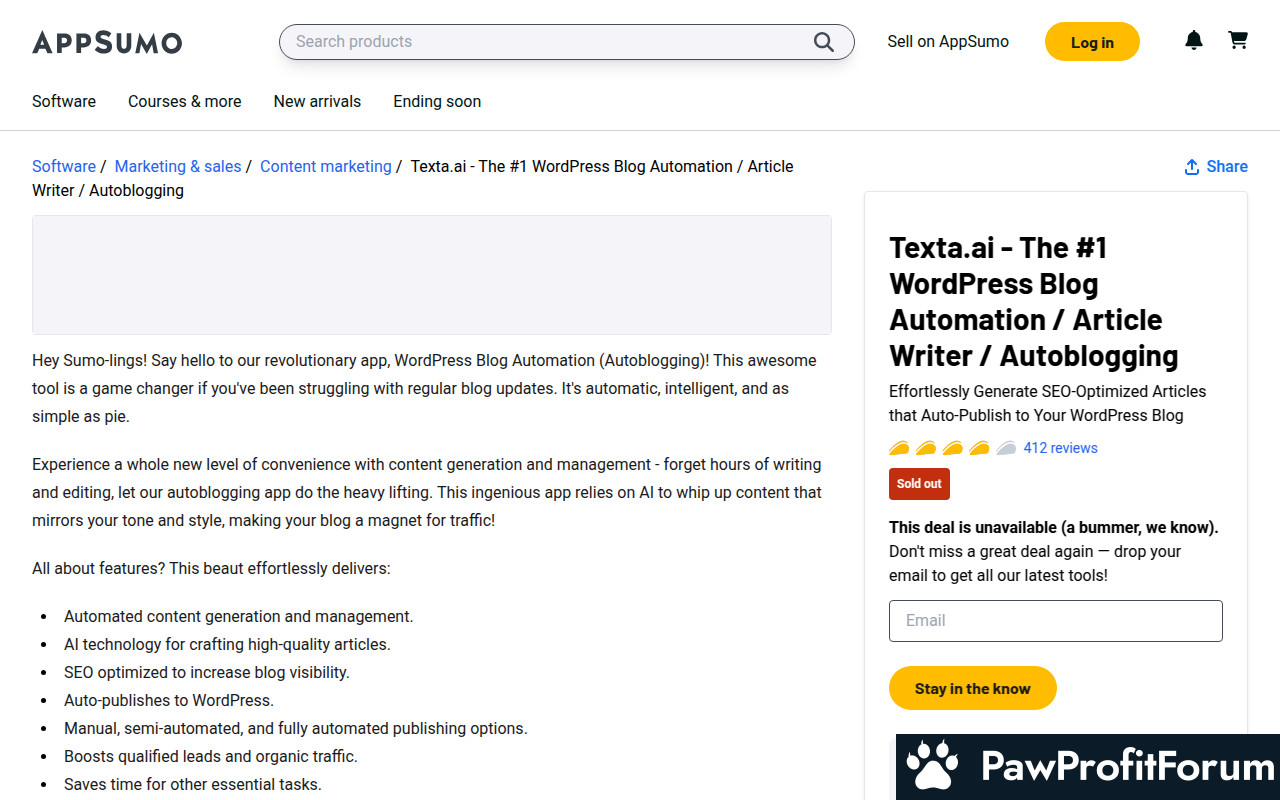Open the notifications bell
Viewport: 1280px width, 800px height.
coord(1194,41)
